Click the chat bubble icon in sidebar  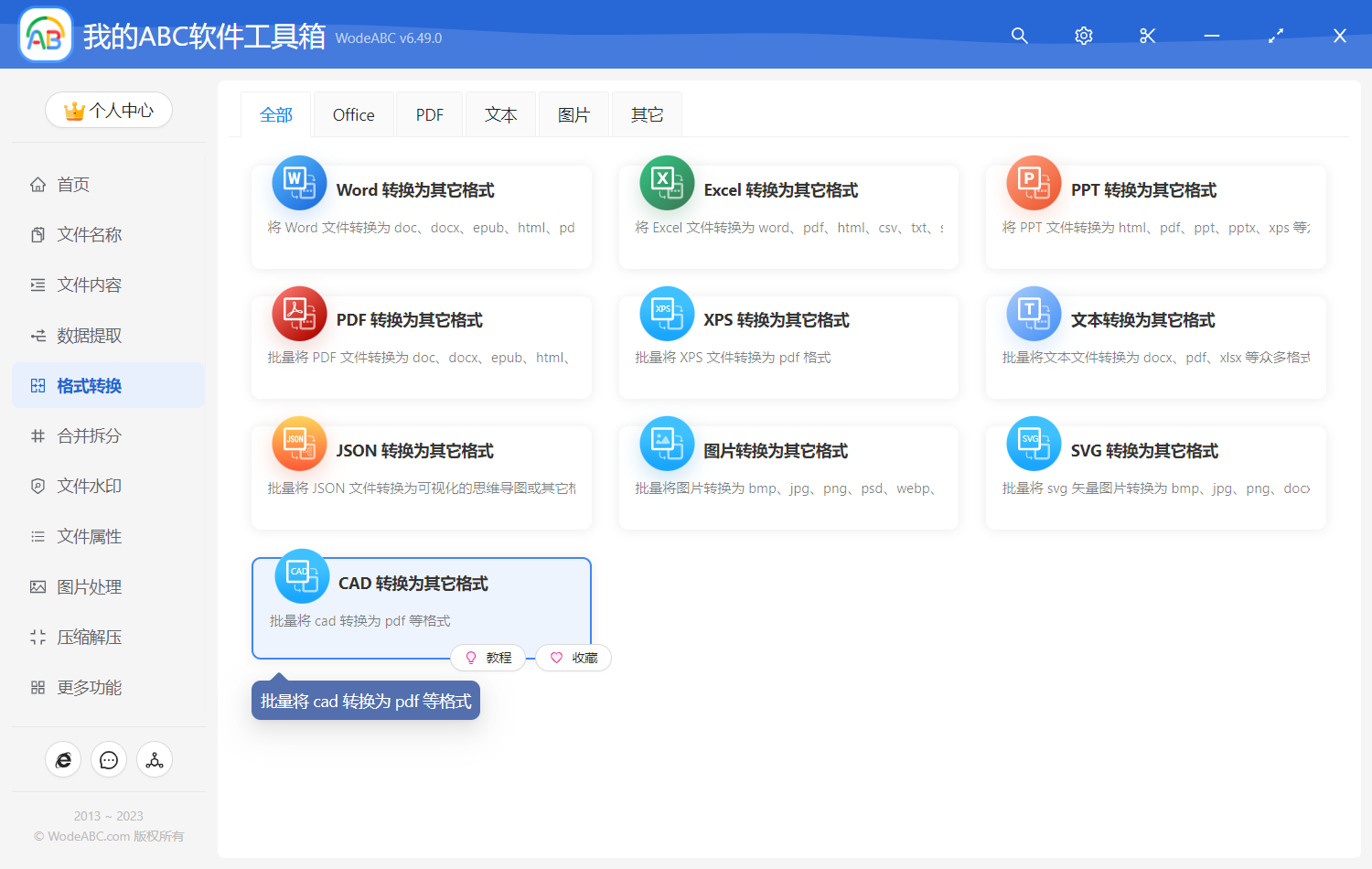(x=109, y=760)
